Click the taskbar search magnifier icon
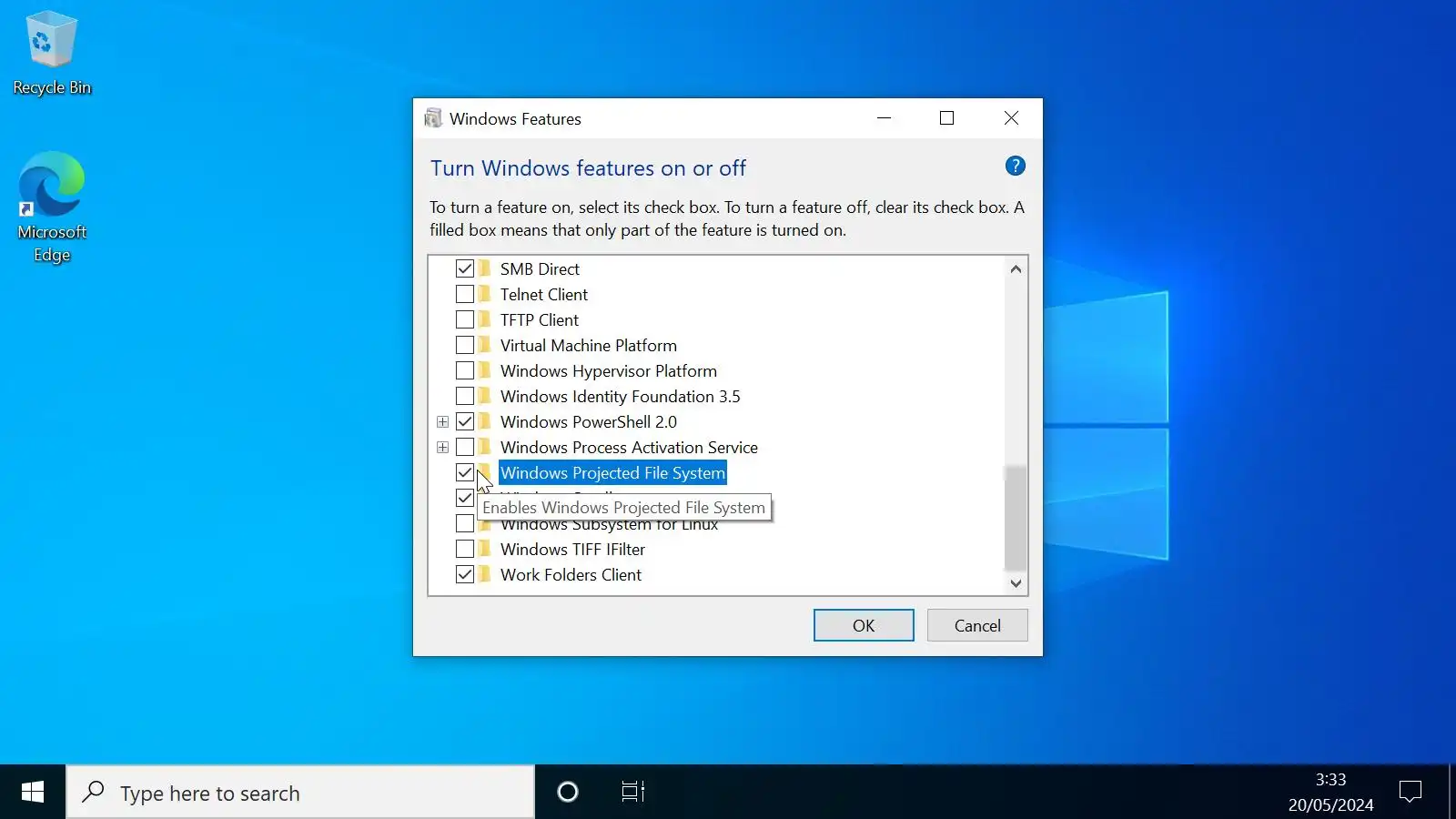 pyautogui.click(x=93, y=792)
